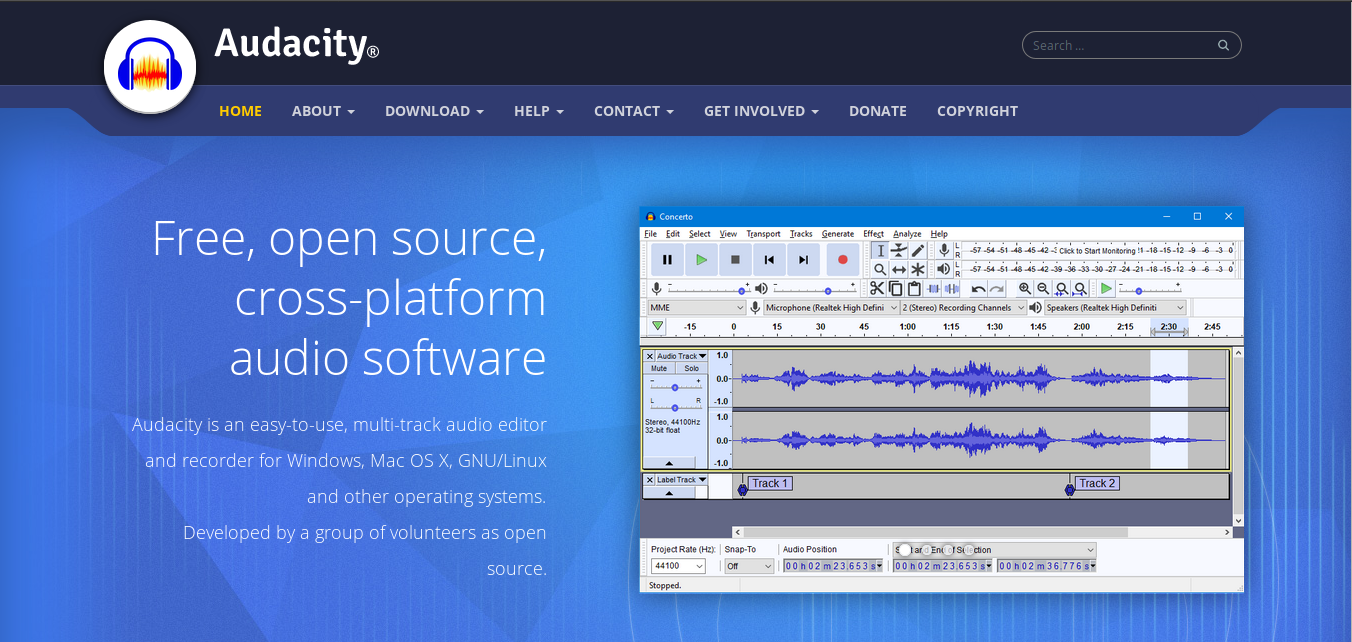
Task: Click the recording meter microphone icon
Action: pos(943,250)
